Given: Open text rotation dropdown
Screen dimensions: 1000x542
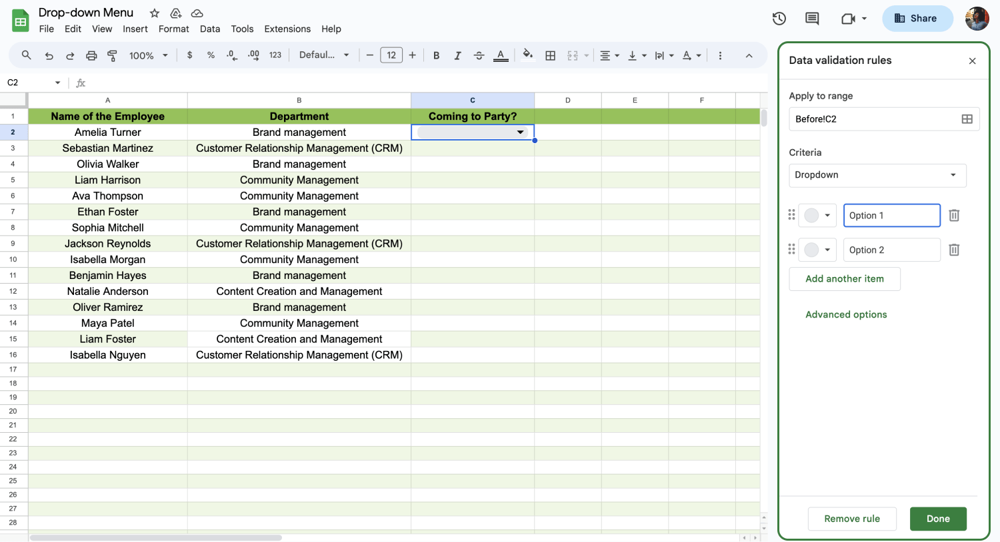Looking at the screenshot, I should (x=691, y=55).
